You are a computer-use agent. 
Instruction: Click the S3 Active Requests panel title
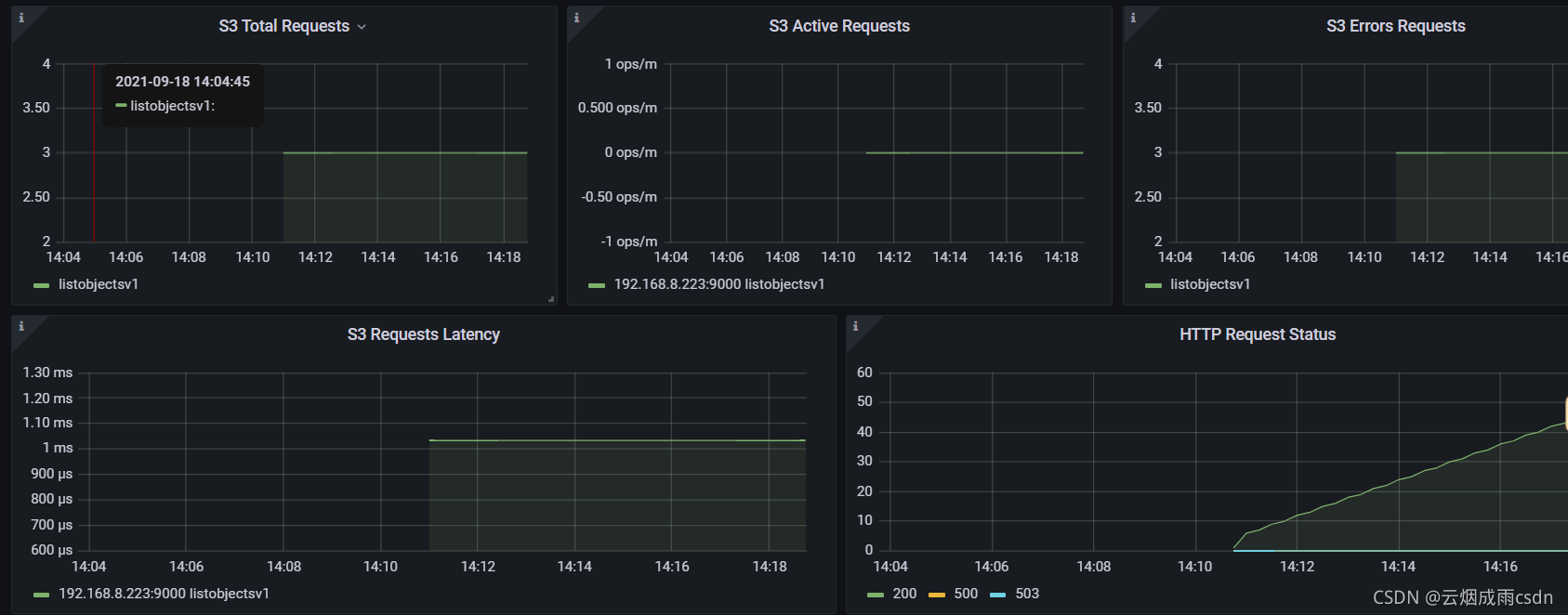839,26
